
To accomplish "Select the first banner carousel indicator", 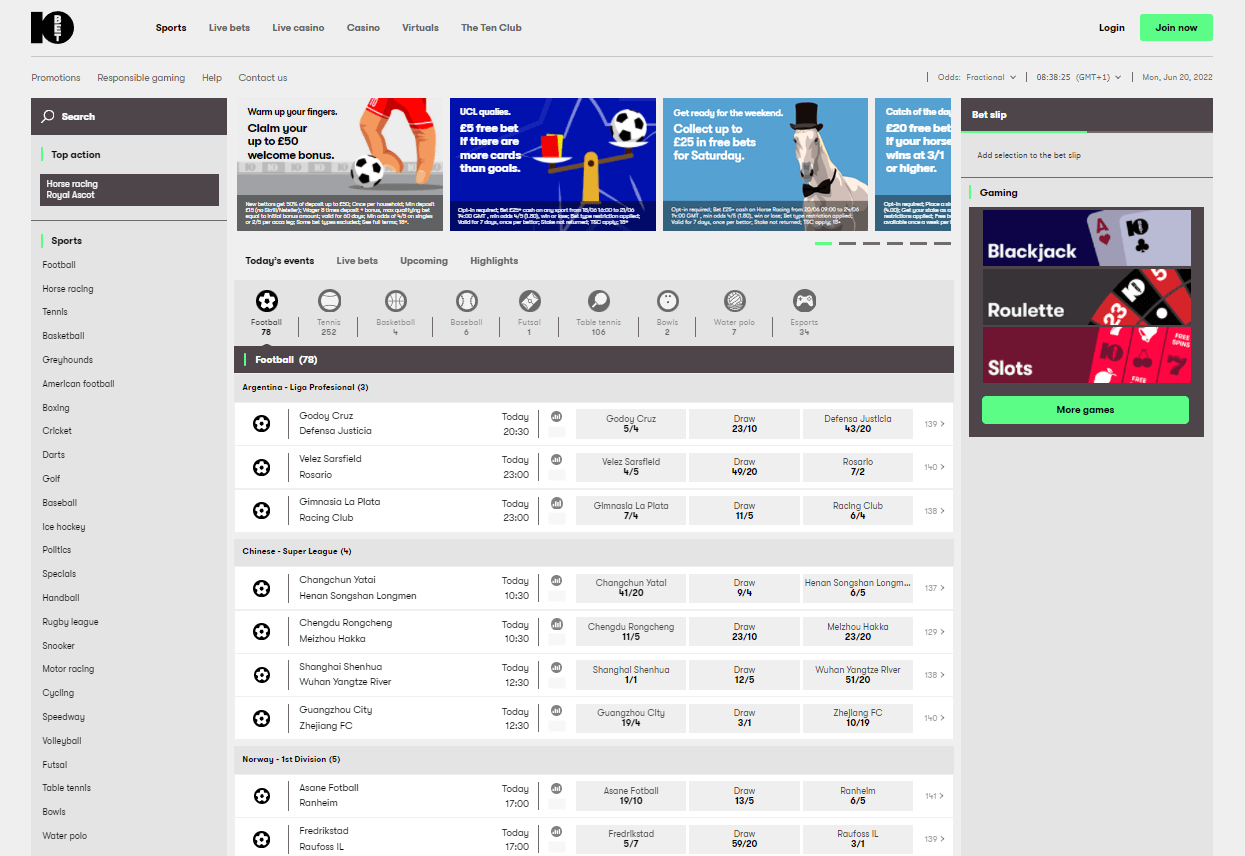I will pos(823,243).
